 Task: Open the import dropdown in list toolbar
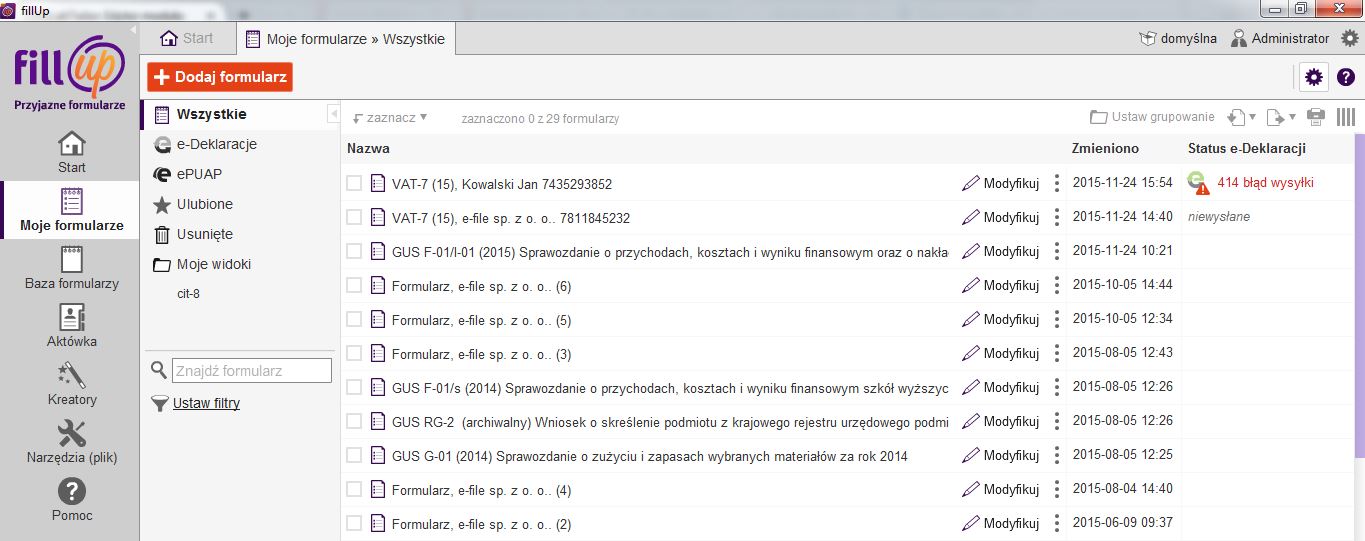tap(1242, 117)
